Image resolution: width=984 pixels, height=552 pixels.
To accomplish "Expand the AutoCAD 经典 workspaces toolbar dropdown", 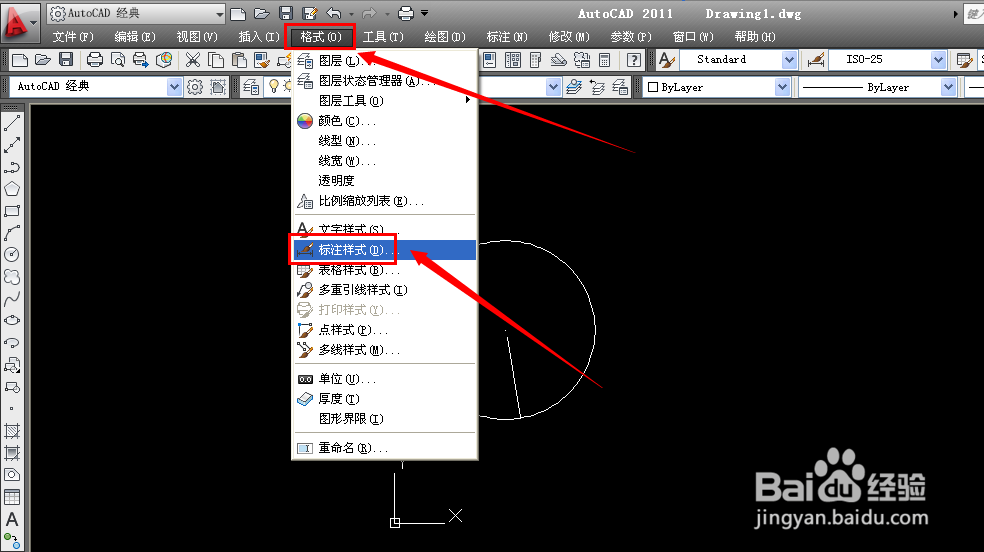I will pos(174,87).
